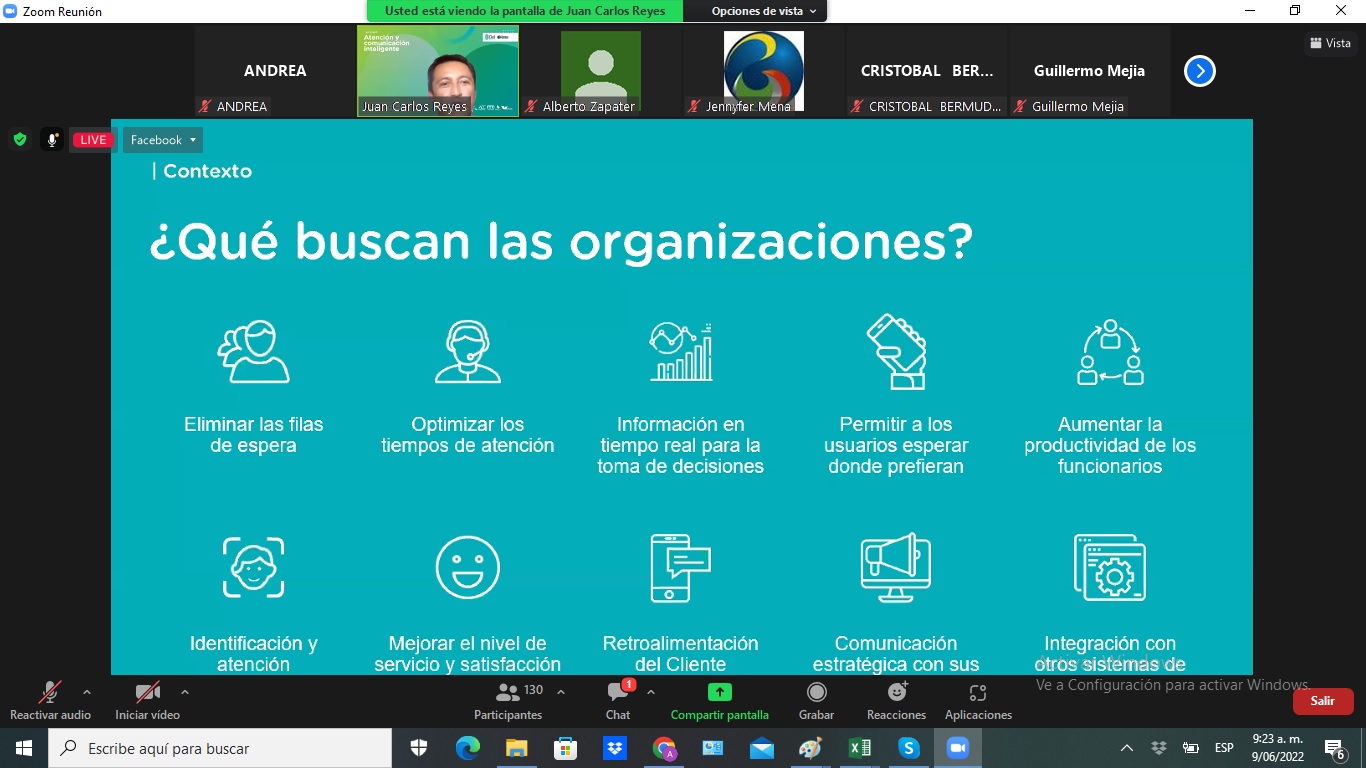The height and width of the screenshot is (768, 1366).
Task: Select ANDREA's participant tile
Action: point(275,71)
